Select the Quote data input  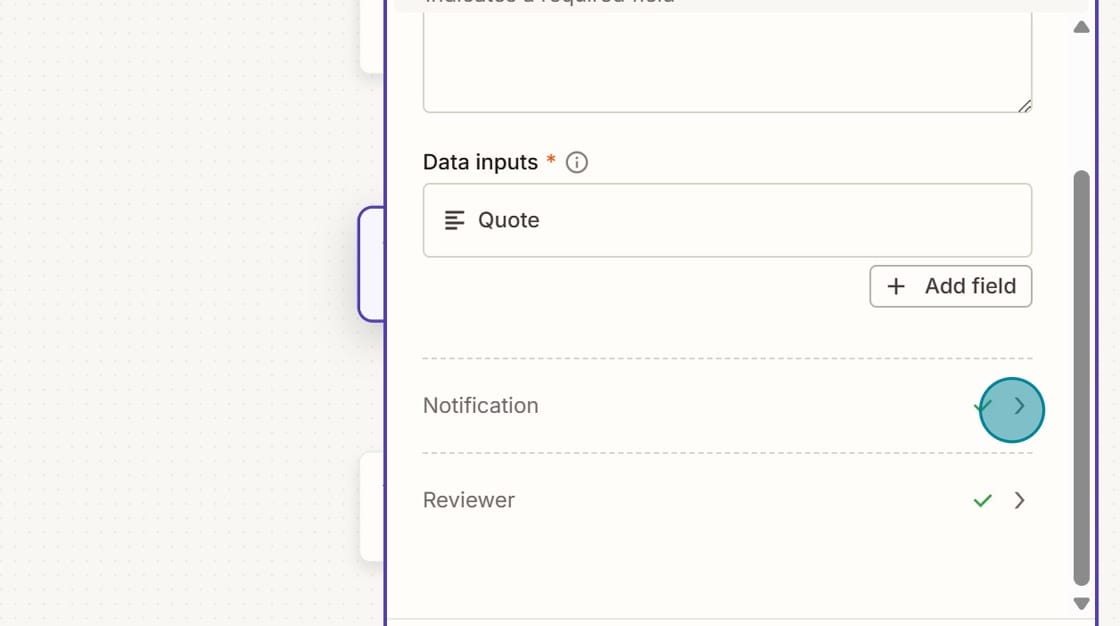tap(727, 220)
